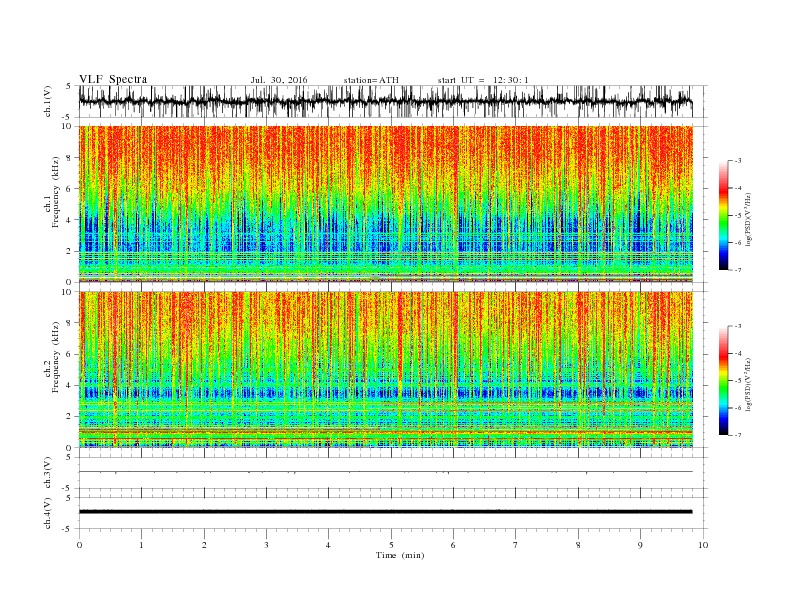Click the "-5" tick on ch.2 color bar
Viewport: 792px width, 612px height.
coord(738,380)
